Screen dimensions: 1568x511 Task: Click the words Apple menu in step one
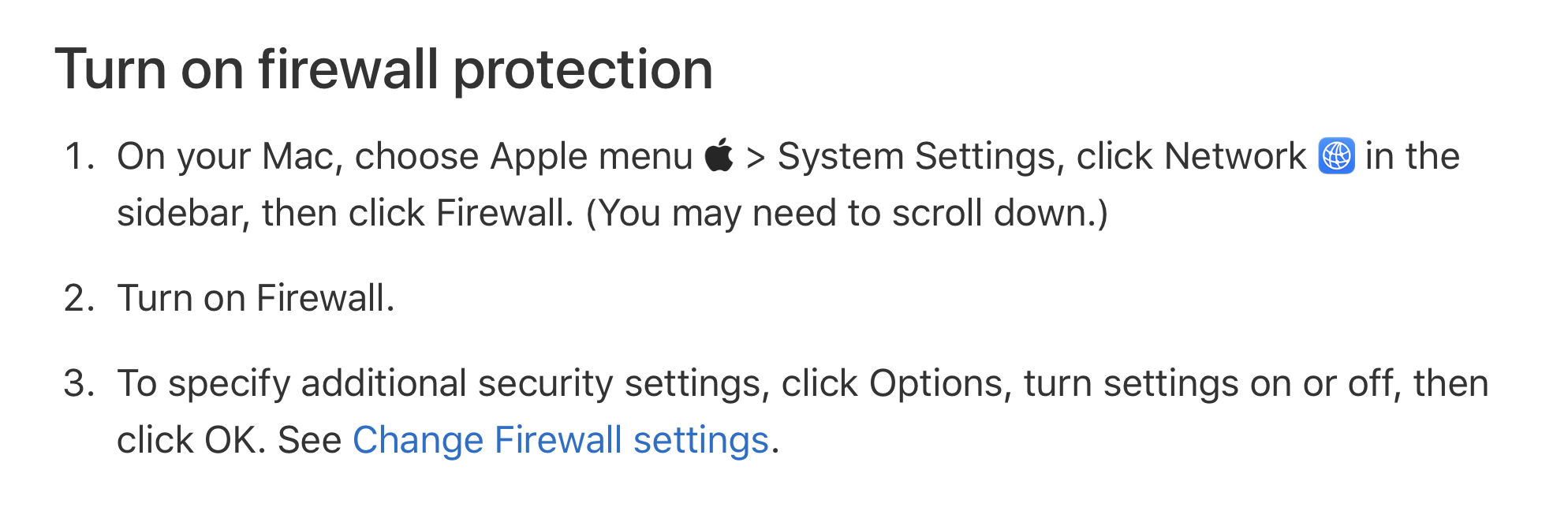tap(591, 156)
